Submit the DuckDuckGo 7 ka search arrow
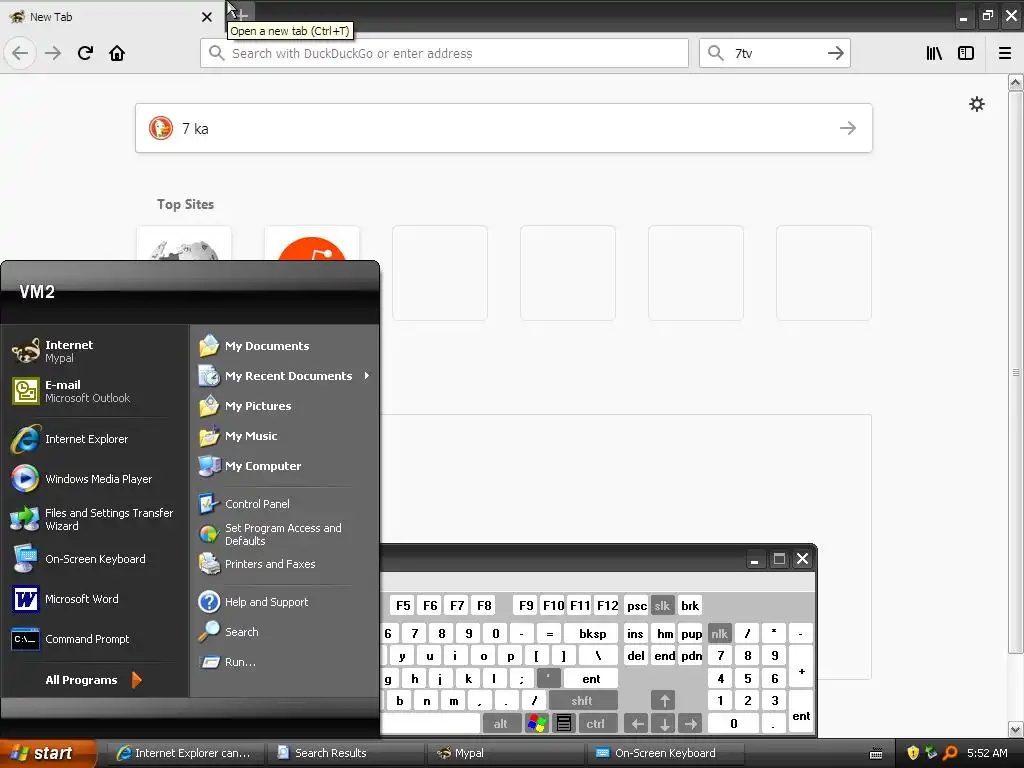The height and width of the screenshot is (768, 1024). [x=848, y=128]
